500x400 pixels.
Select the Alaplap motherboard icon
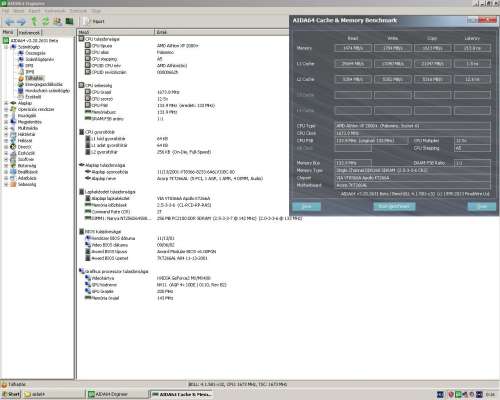pyautogui.click(x=13, y=103)
